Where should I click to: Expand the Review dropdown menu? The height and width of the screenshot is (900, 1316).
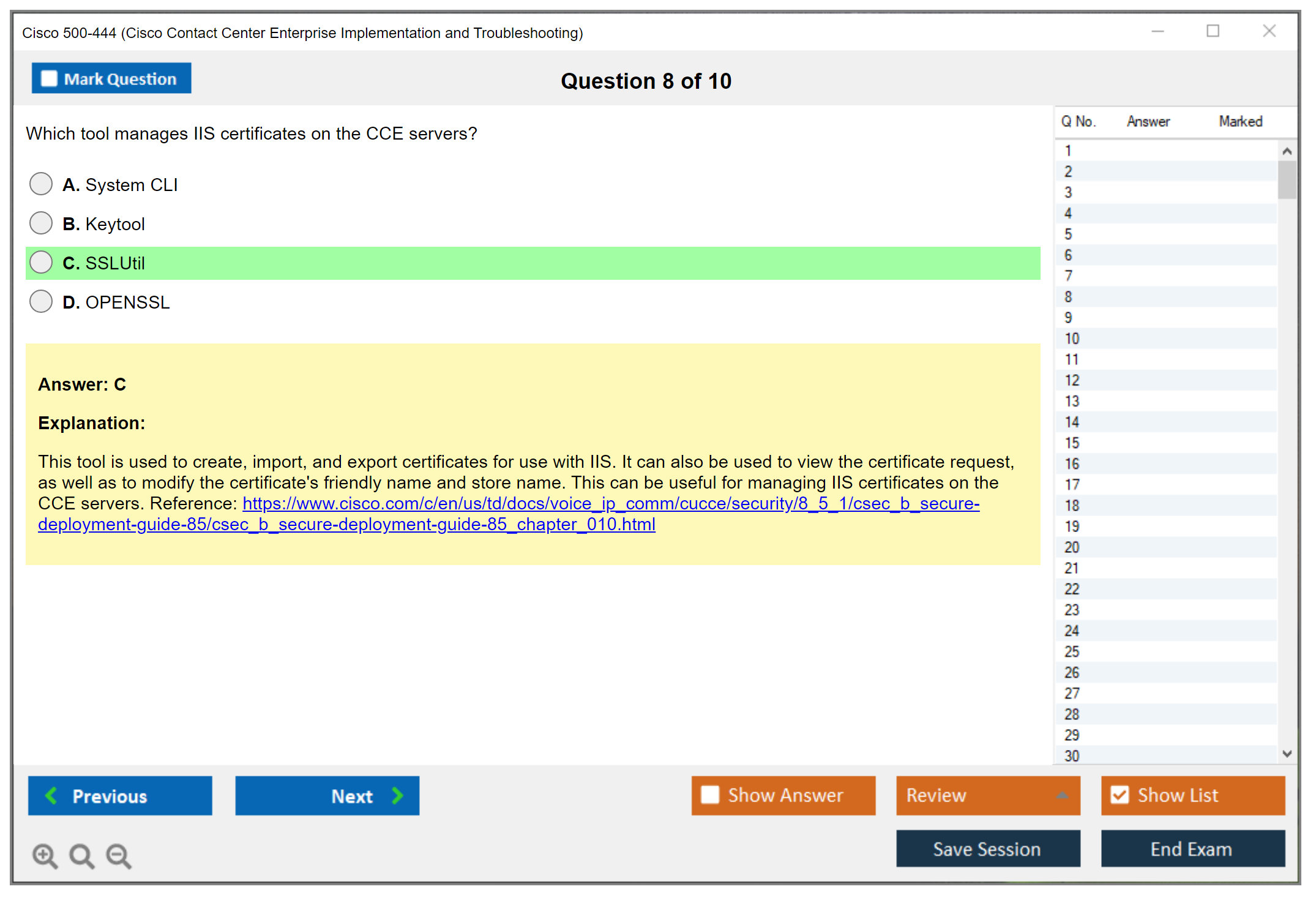(1062, 795)
